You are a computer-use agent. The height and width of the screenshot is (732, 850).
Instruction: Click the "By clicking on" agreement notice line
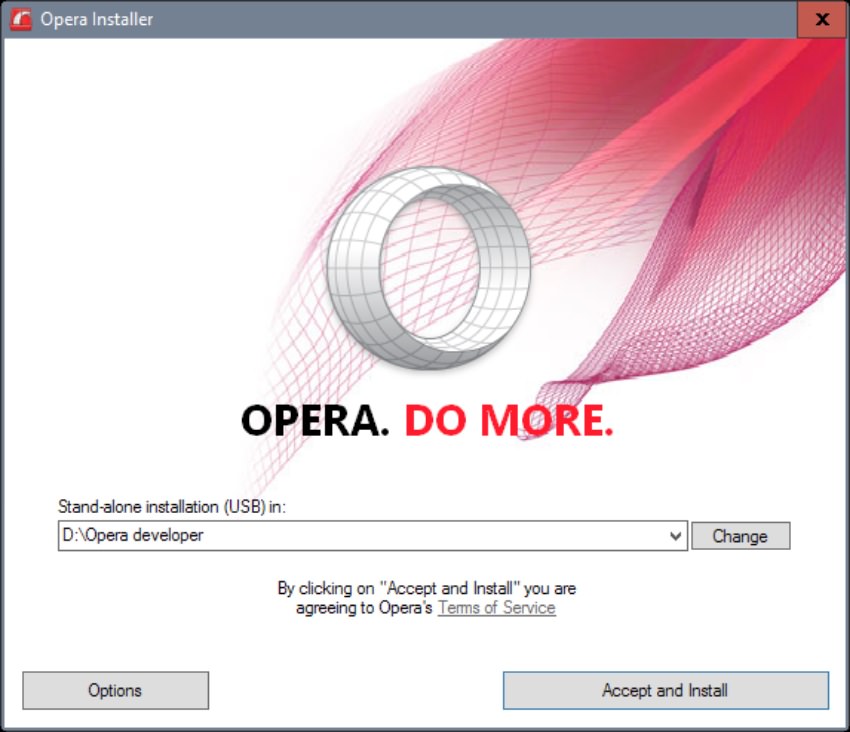[x=426, y=589]
